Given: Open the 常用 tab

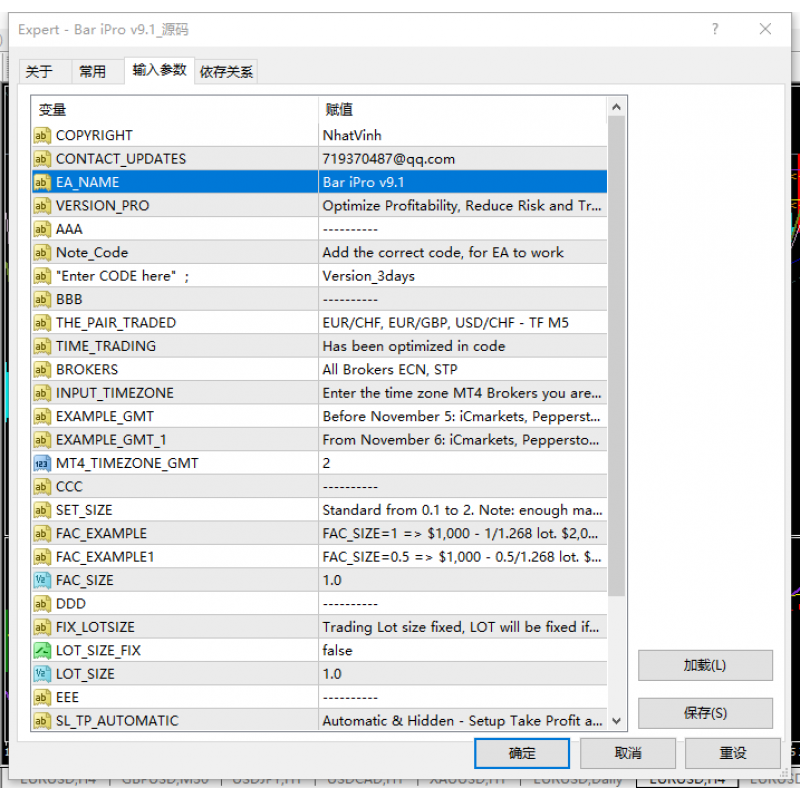Looking at the screenshot, I should point(93,72).
